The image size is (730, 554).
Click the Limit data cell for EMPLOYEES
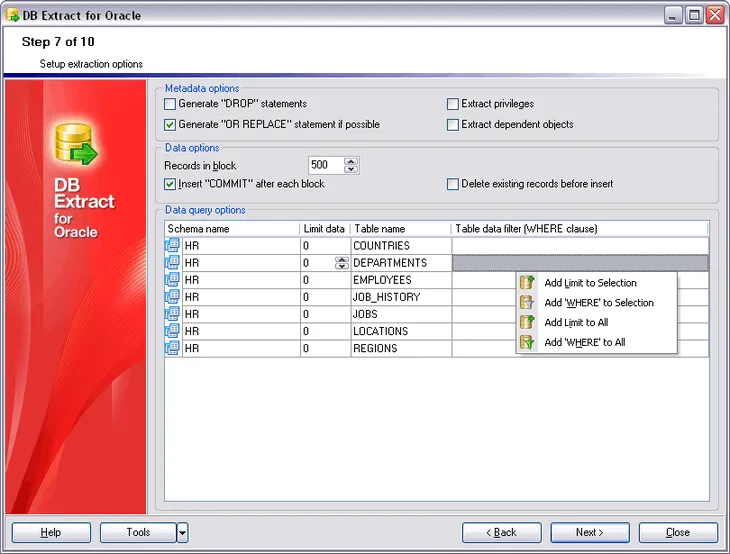[x=325, y=280]
